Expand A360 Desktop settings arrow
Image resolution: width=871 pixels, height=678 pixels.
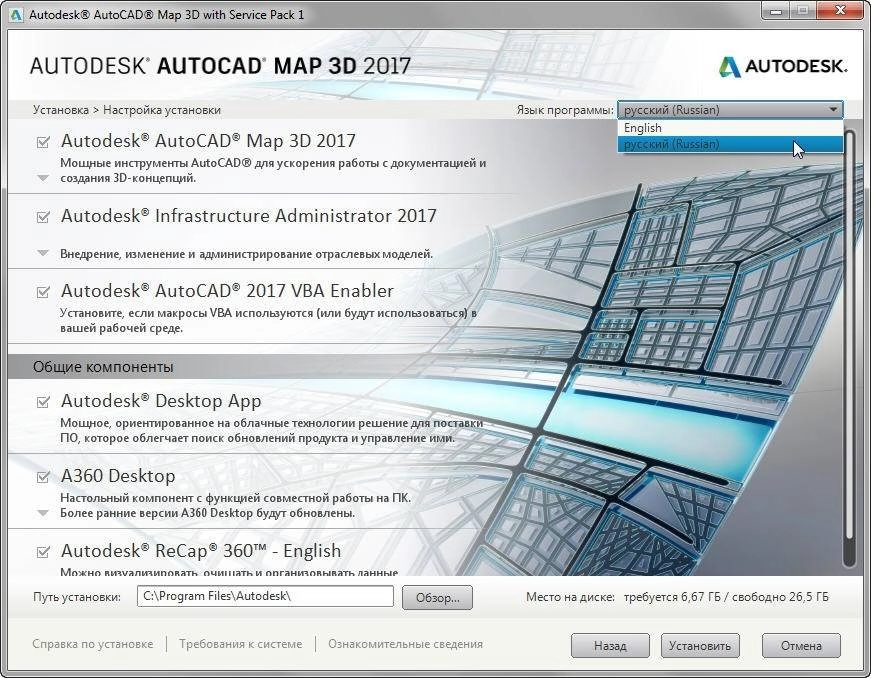tap(43, 513)
